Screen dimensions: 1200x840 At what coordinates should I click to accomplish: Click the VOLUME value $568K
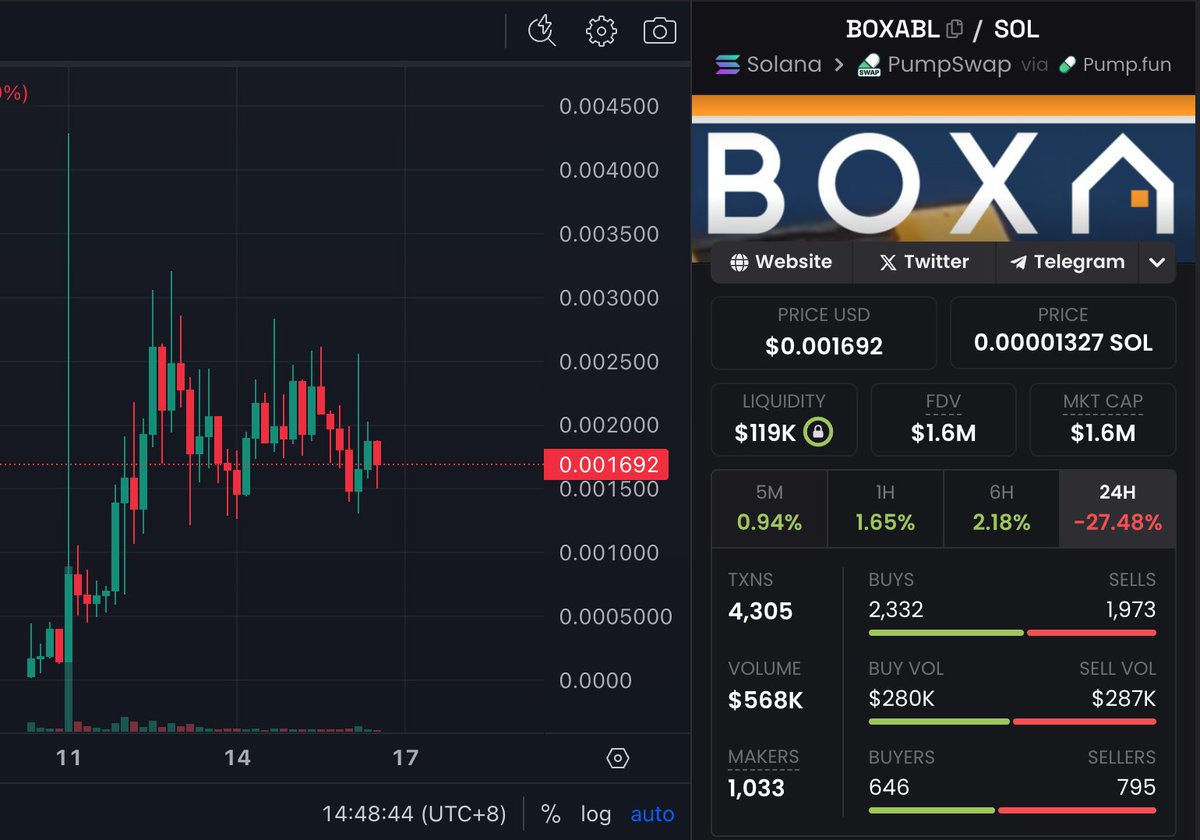click(765, 700)
